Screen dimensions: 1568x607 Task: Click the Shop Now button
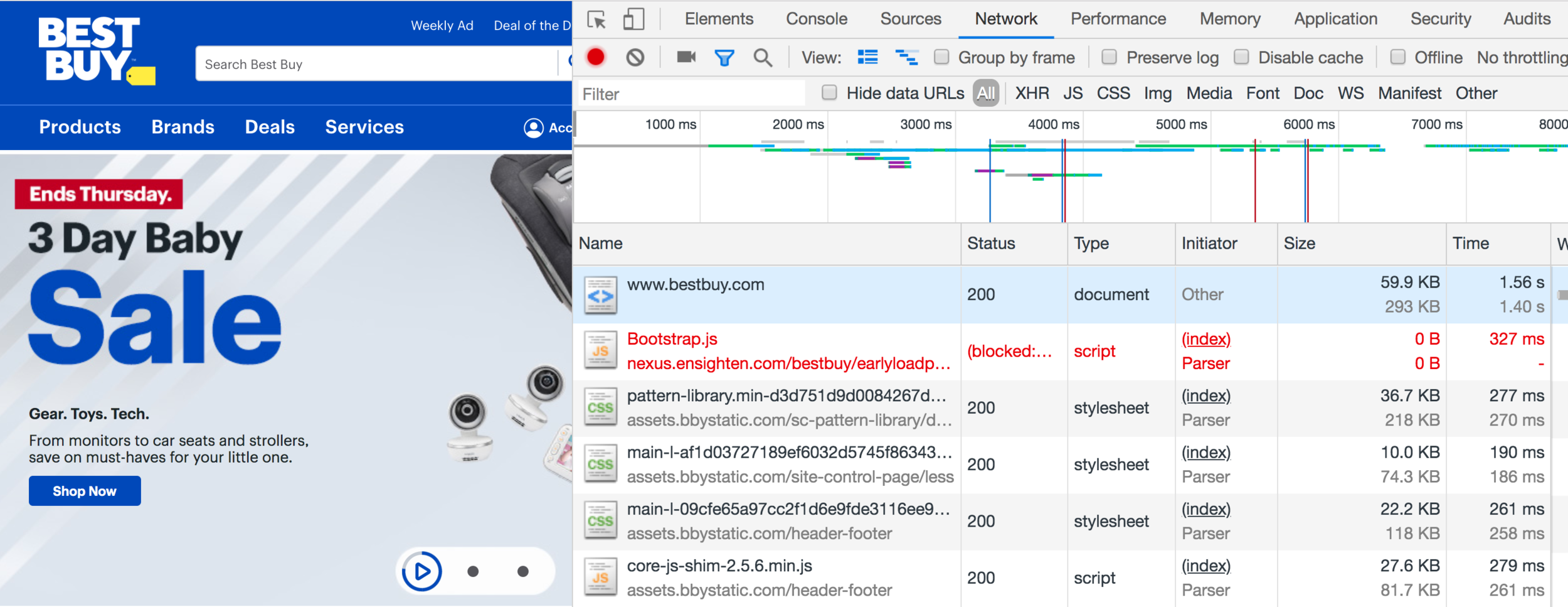click(x=85, y=491)
